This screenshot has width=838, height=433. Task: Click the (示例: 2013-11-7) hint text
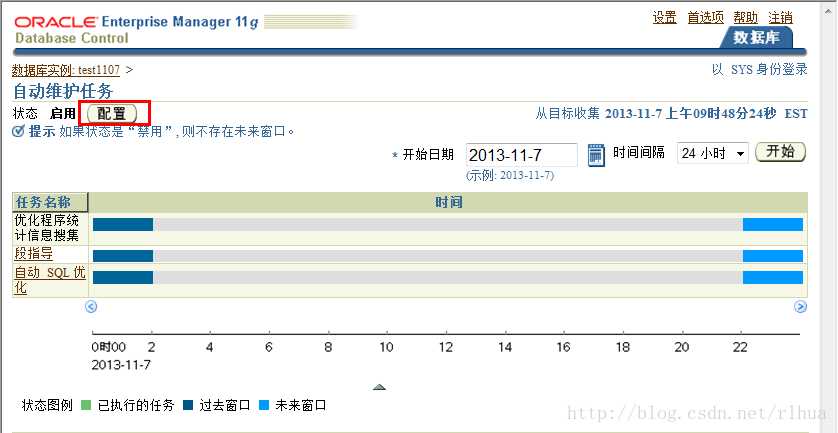(510, 175)
